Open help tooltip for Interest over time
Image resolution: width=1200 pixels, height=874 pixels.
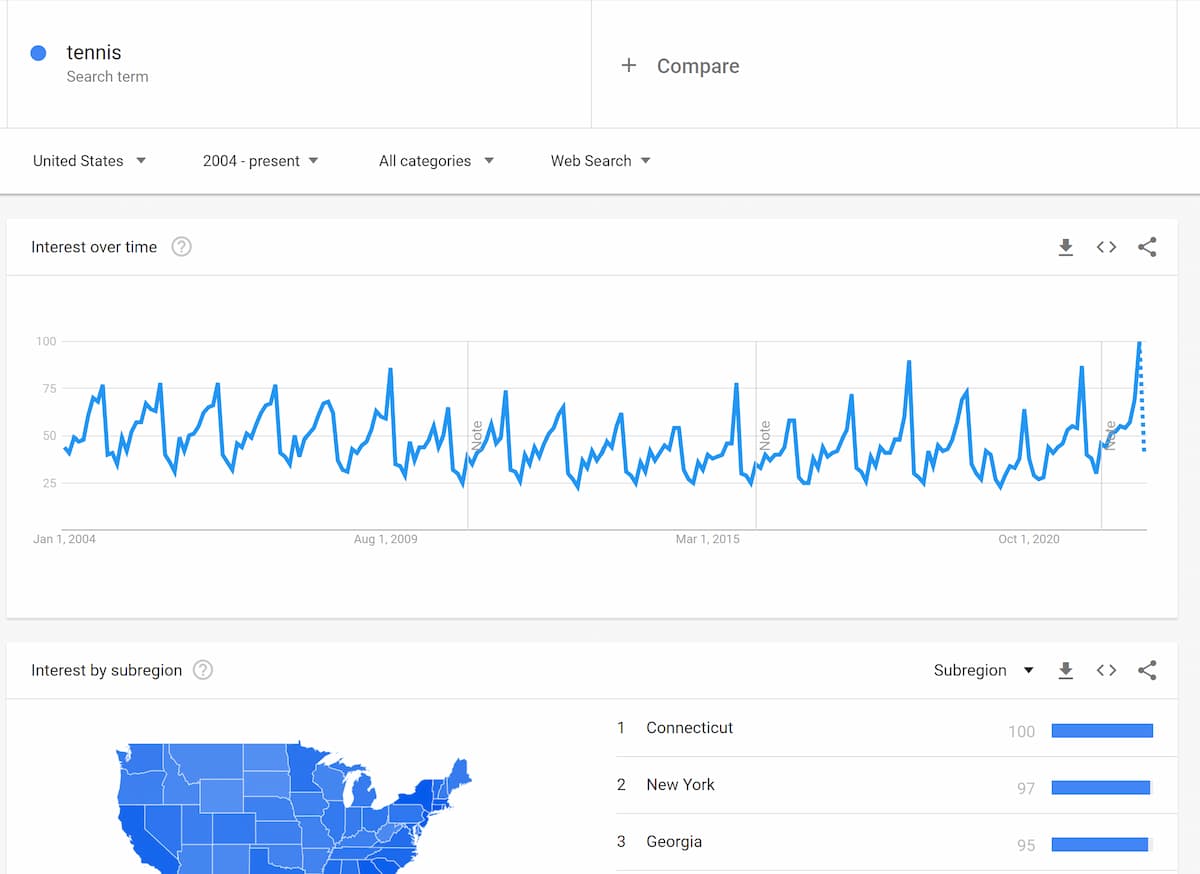point(181,246)
